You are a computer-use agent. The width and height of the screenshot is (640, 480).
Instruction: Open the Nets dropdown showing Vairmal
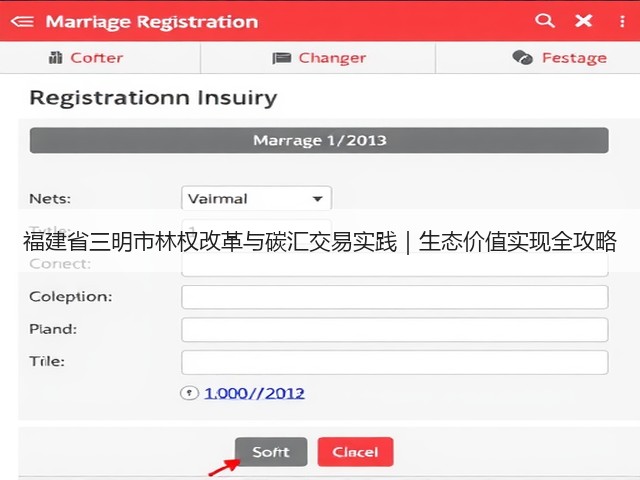point(256,199)
